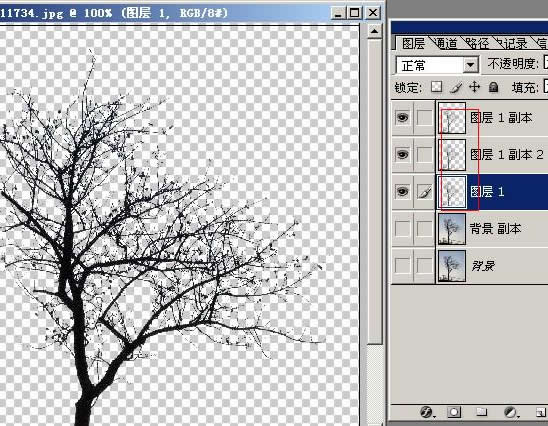The height and width of the screenshot is (426, 548).
Task: Open the blend mode dropdown arrow button
Action: [471, 65]
